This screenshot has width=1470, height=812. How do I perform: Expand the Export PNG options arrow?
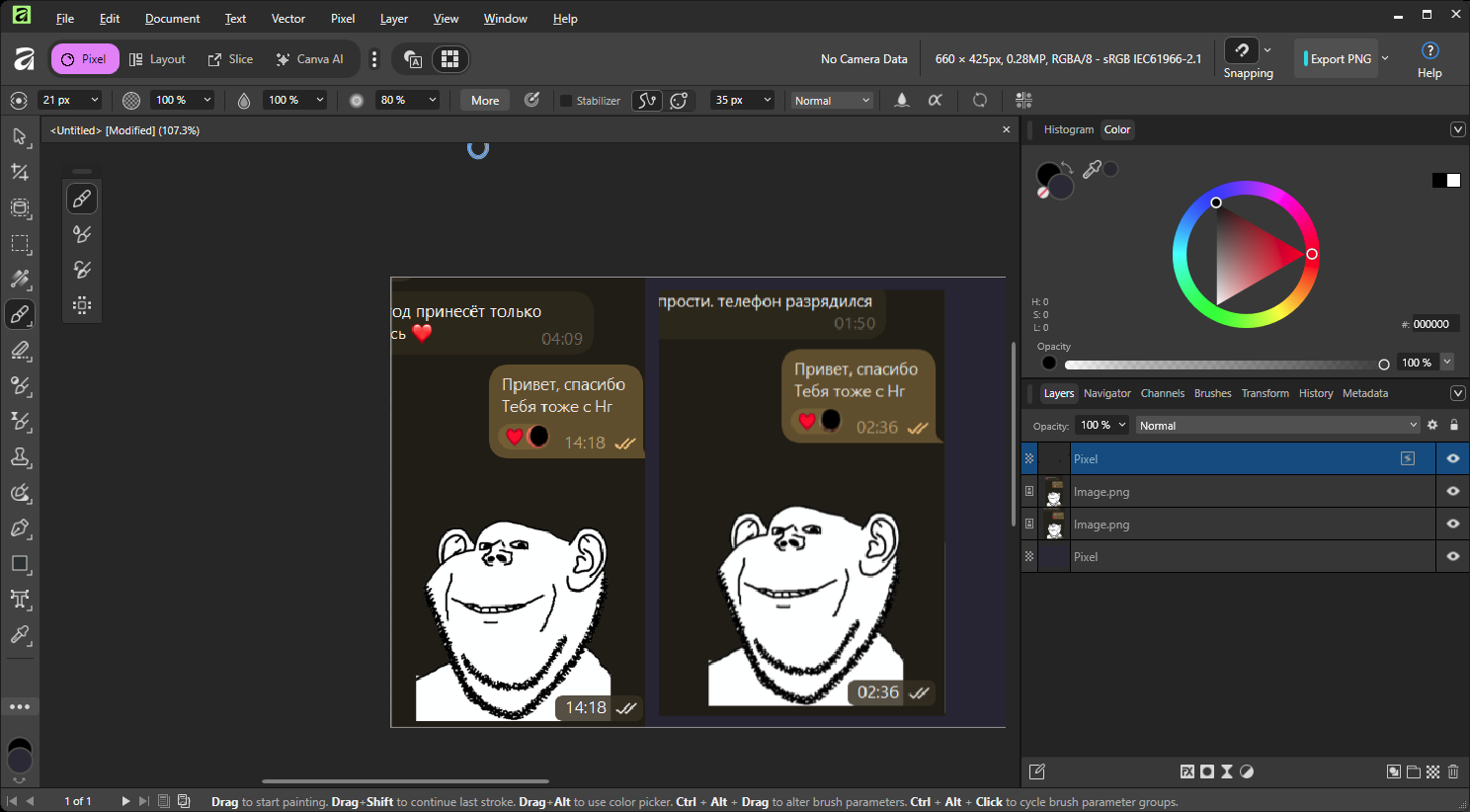tap(1385, 58)
